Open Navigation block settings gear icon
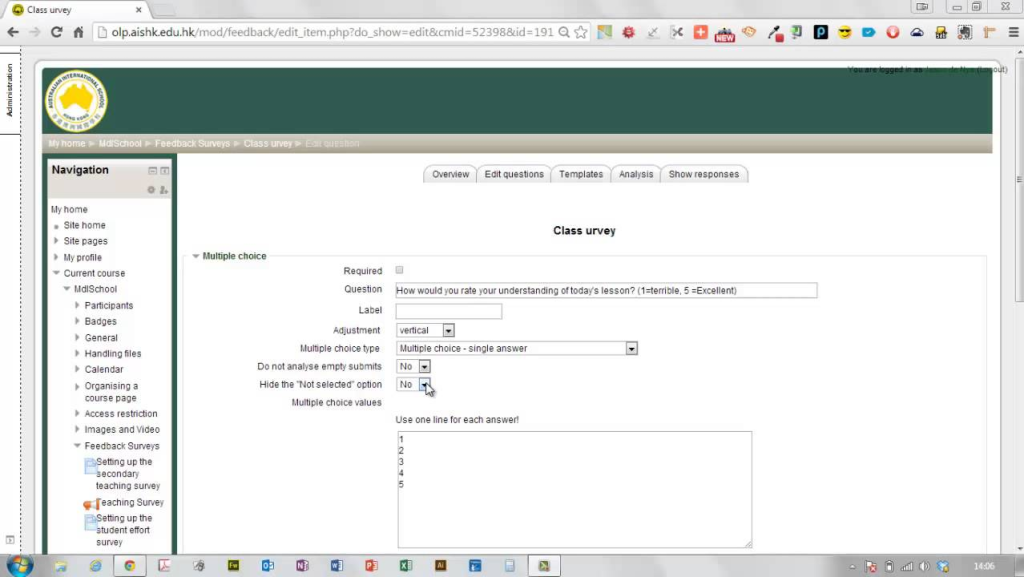 tap(151, 190)
